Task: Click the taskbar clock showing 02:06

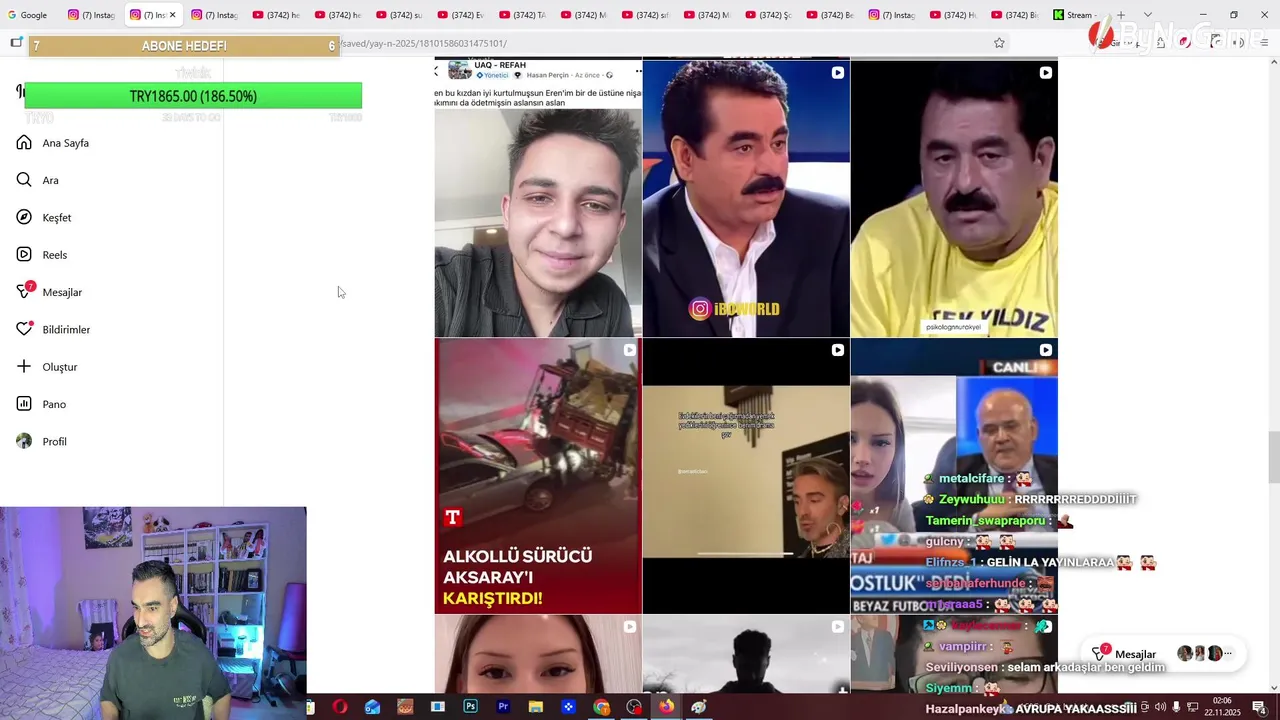Action: coord(1222,707)
